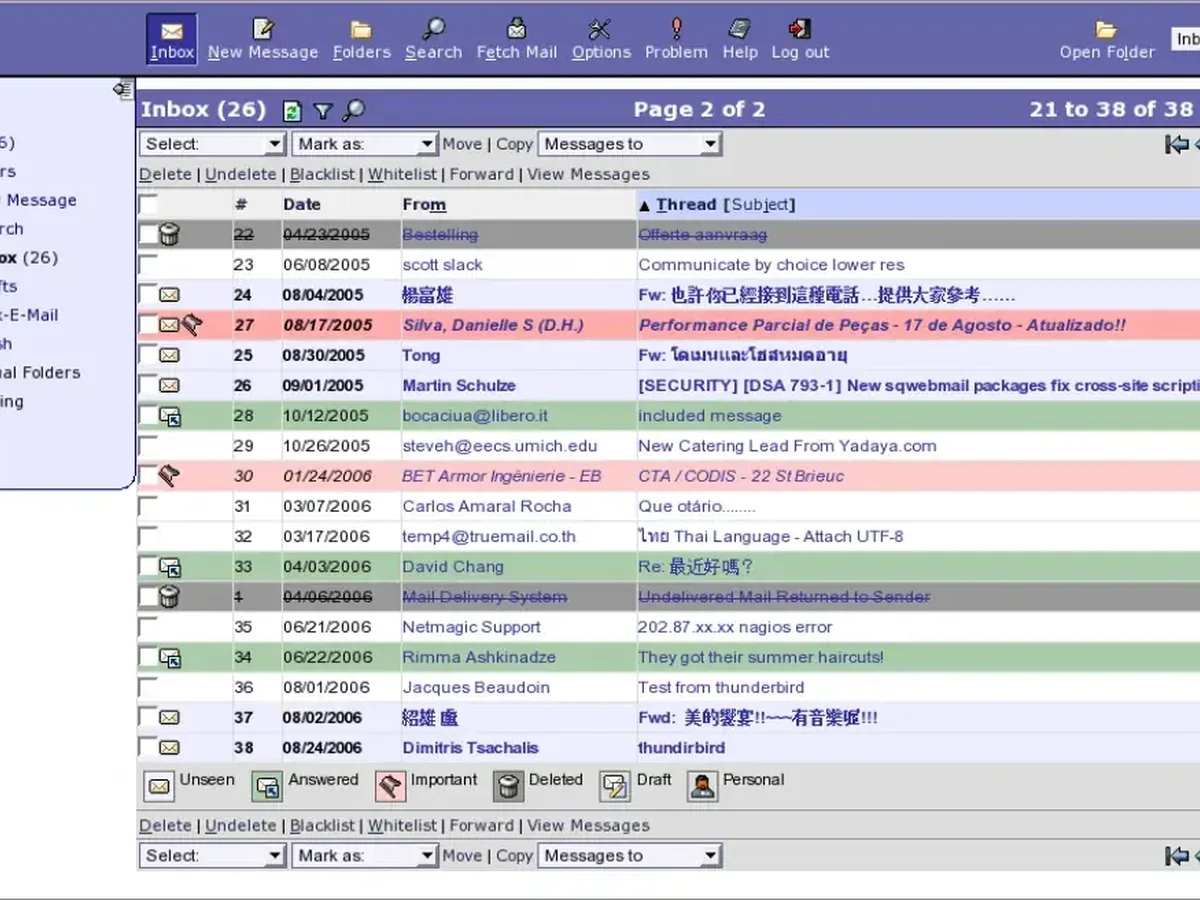This screenshot has height=900, width=1200.
Task: Refresh the inbox using the green icon
Action: pos(292,111)
